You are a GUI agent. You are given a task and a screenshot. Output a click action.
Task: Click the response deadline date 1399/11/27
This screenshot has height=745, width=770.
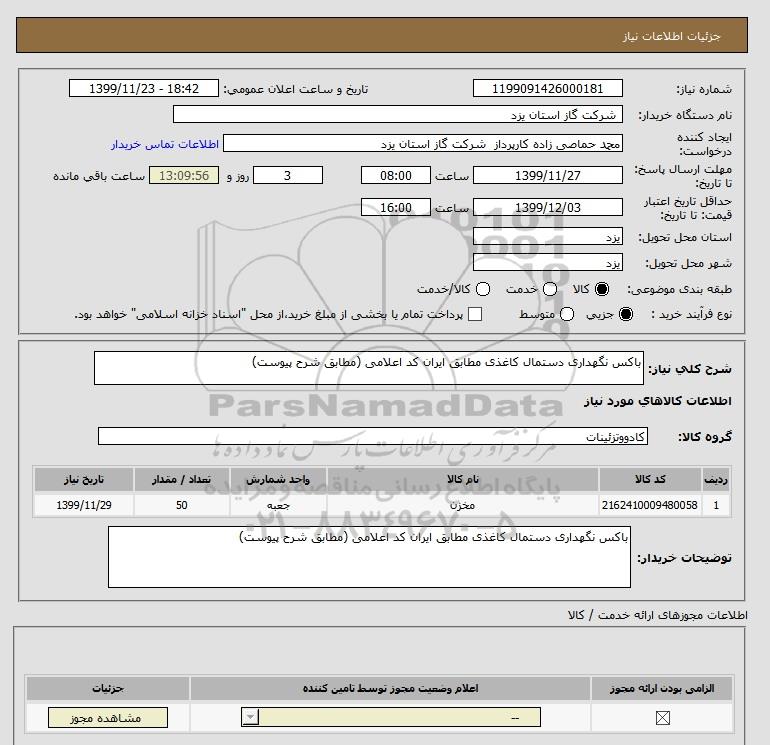548,175
